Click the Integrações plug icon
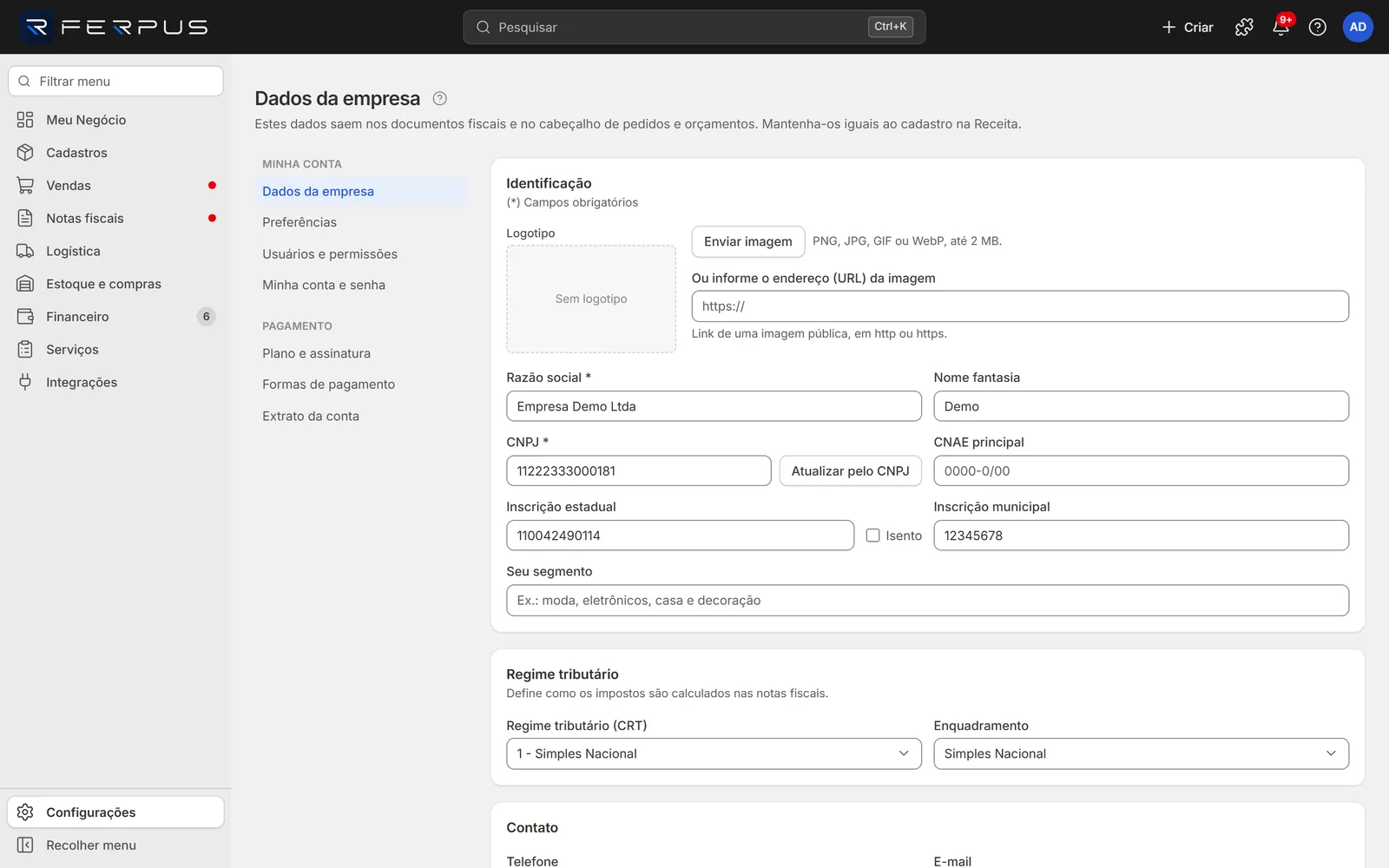This screenshot has width=1389, height=868. point(25,382)
